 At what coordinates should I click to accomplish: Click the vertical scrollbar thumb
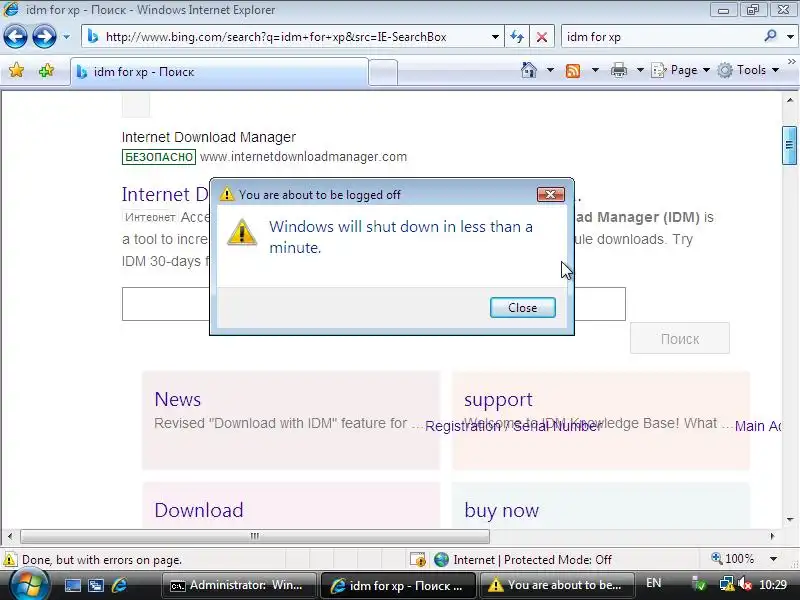coord(789,145)
